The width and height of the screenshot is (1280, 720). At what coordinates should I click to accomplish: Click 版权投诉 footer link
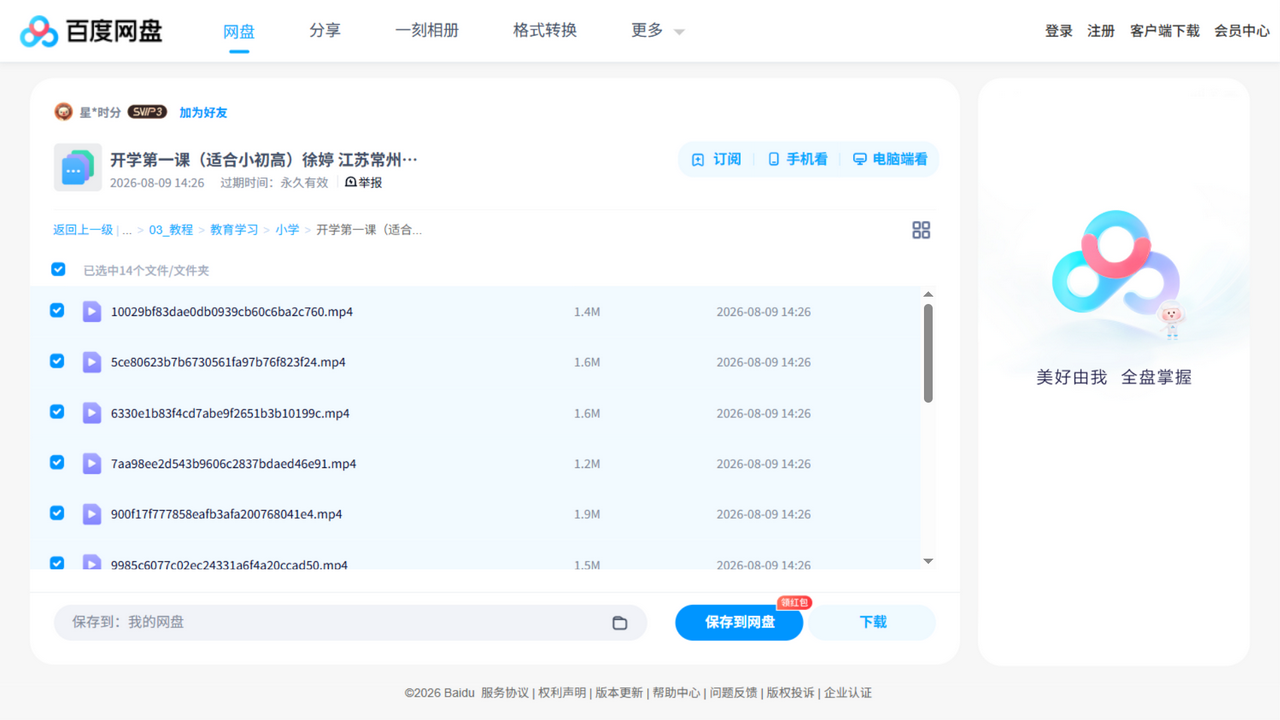click(x=791, y=692)
